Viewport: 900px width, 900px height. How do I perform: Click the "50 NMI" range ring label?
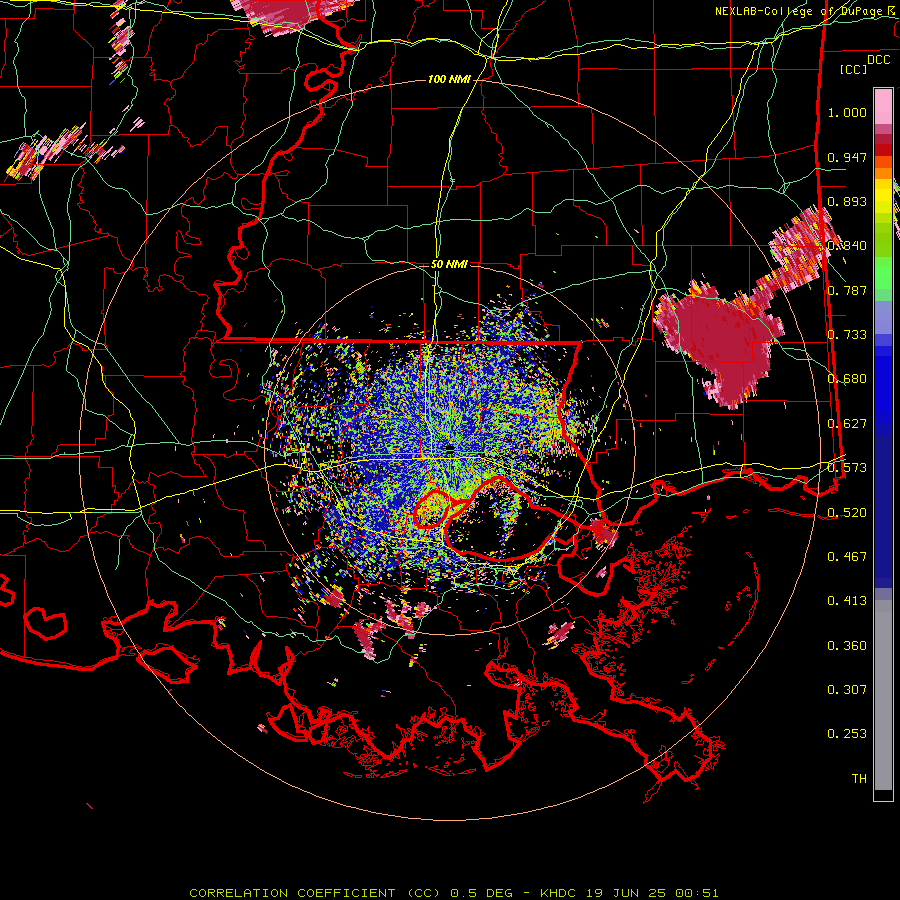449,264
